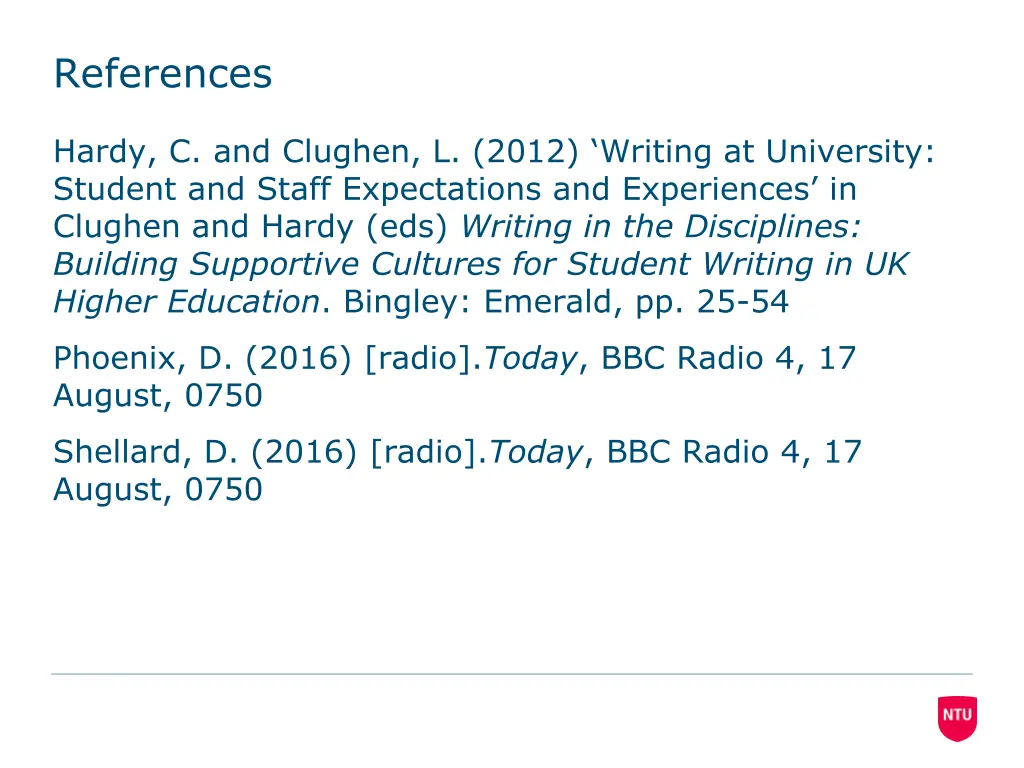
Task: Click 'Clughen and Hardy (eds)' editors text
Action: [250, 227]
